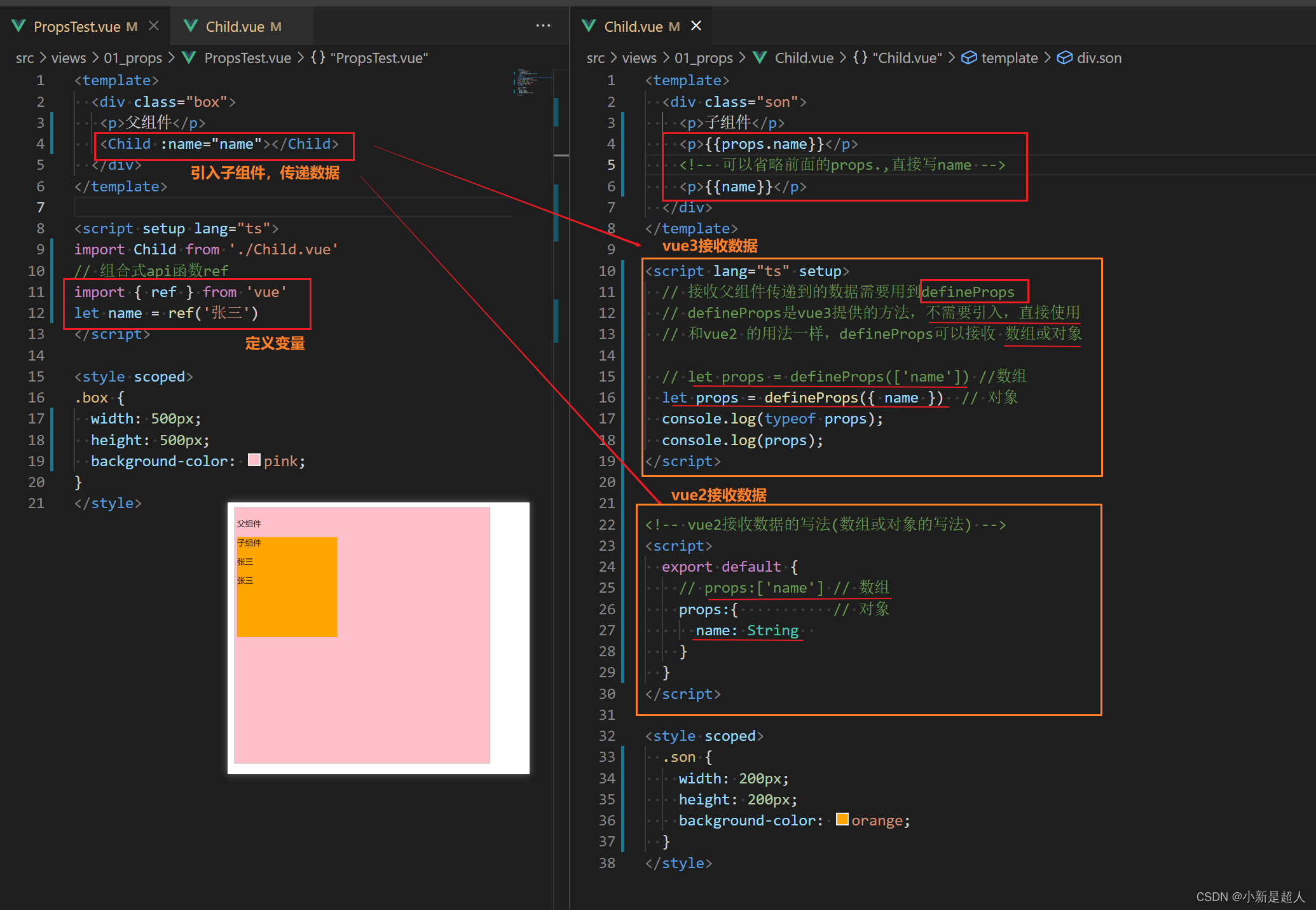Click the minimap in the left editor
This screenshot has height=910, width=1316.
coord(533,83)
